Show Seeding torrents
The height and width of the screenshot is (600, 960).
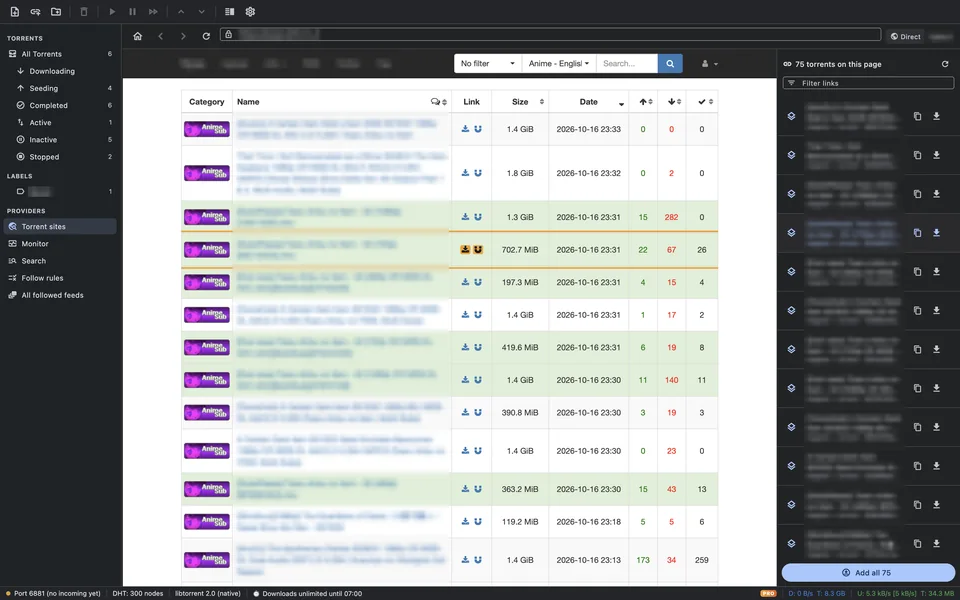[61, 88]
